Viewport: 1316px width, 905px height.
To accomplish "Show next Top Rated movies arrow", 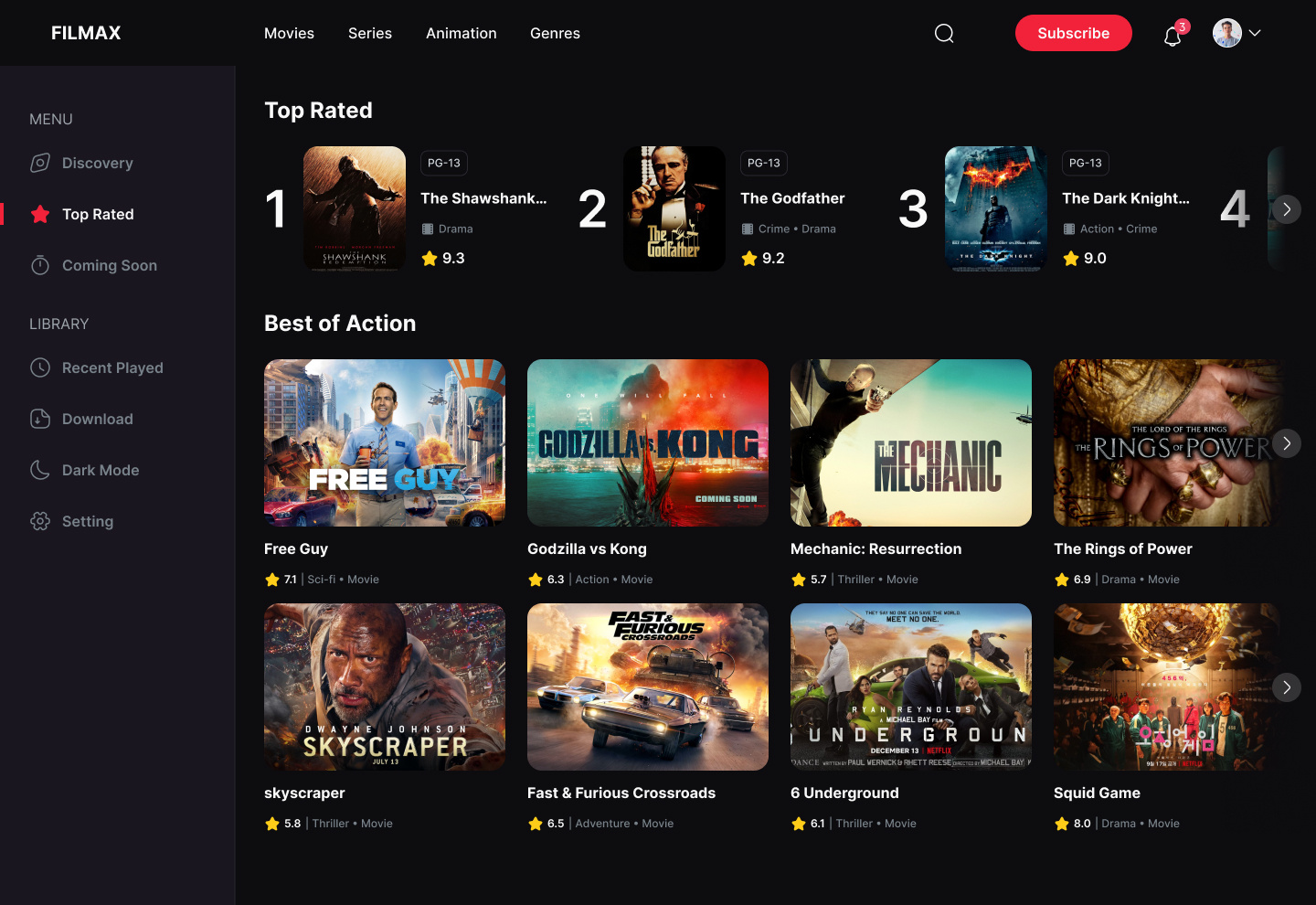I will pyautogui.click(x=1287, y=209).
